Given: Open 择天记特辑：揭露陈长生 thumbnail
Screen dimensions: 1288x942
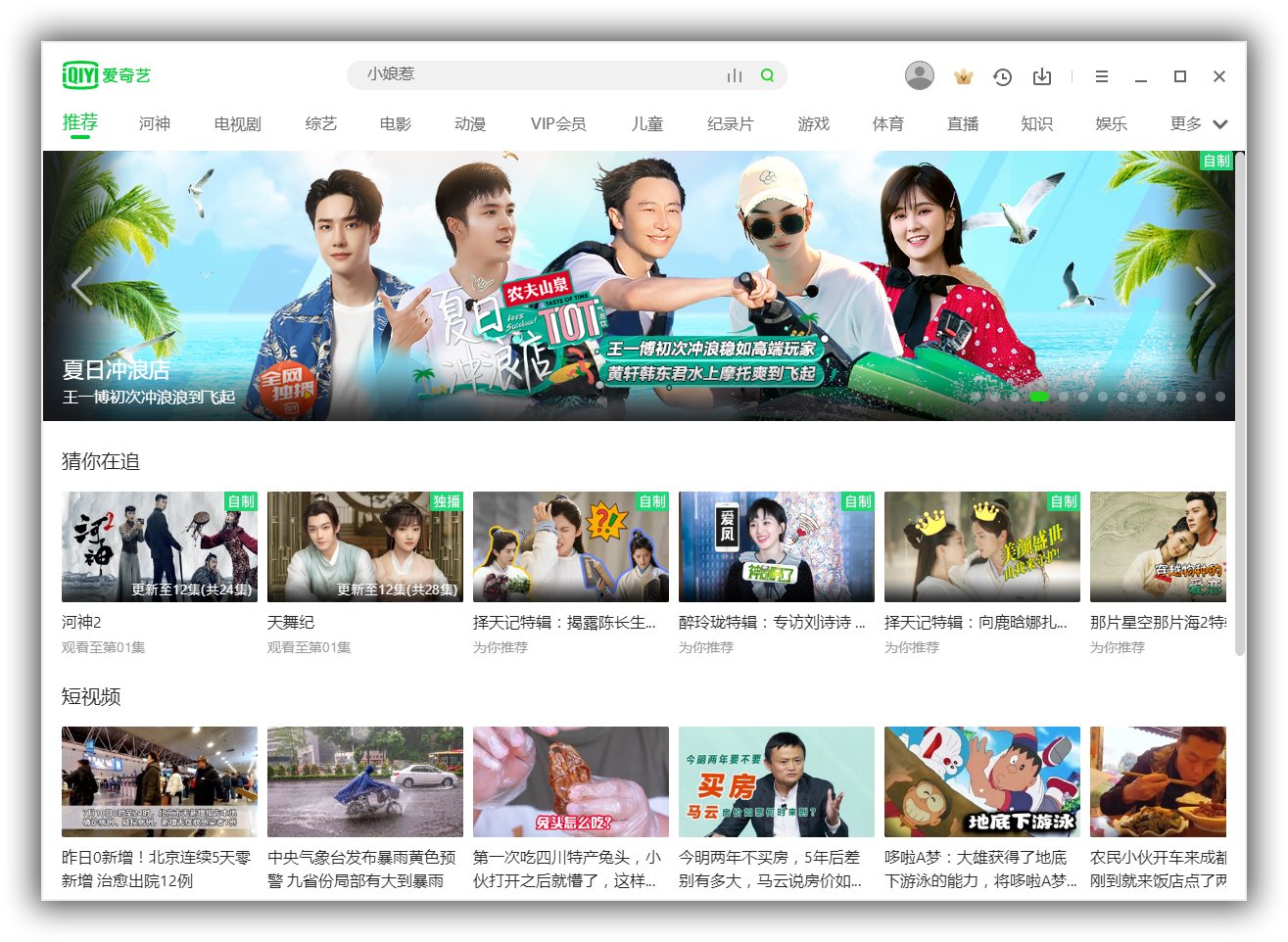Looking at the screenshot, I should tap(571, 546).
